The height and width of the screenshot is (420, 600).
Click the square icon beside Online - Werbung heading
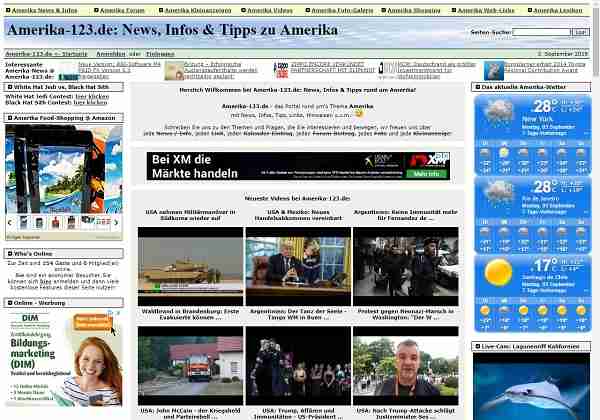[x=10, y=303]
